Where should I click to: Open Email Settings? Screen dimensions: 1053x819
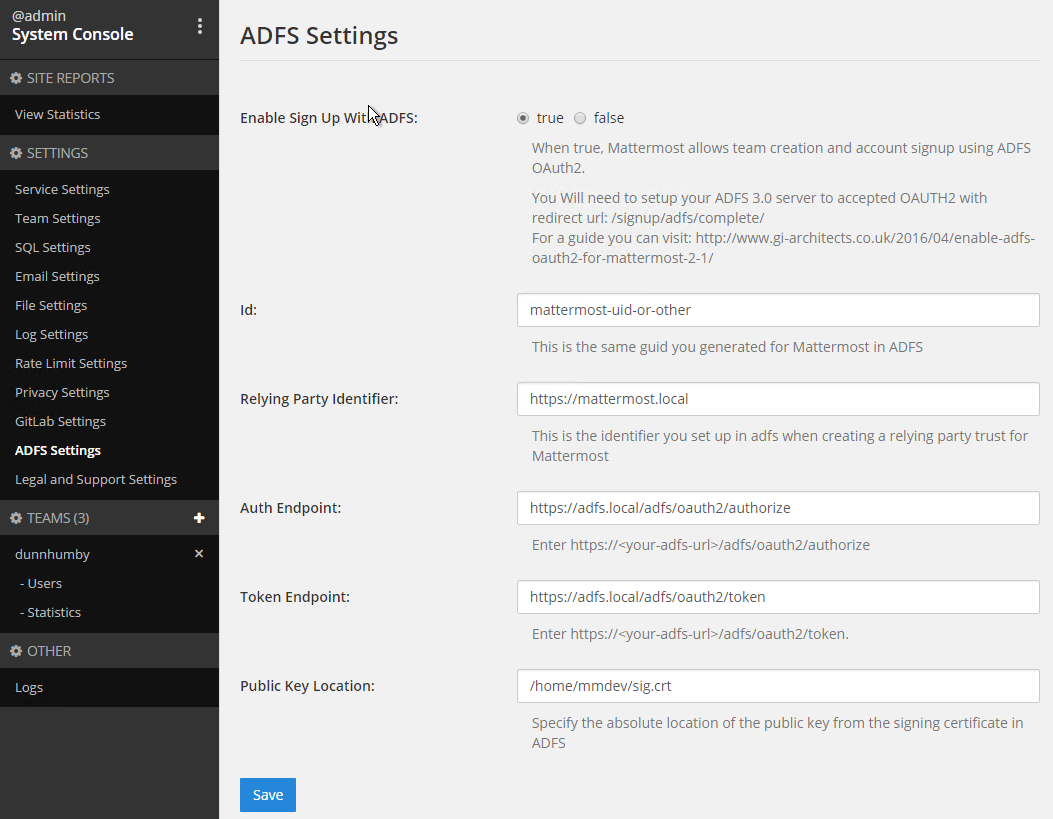pos(57,277)
